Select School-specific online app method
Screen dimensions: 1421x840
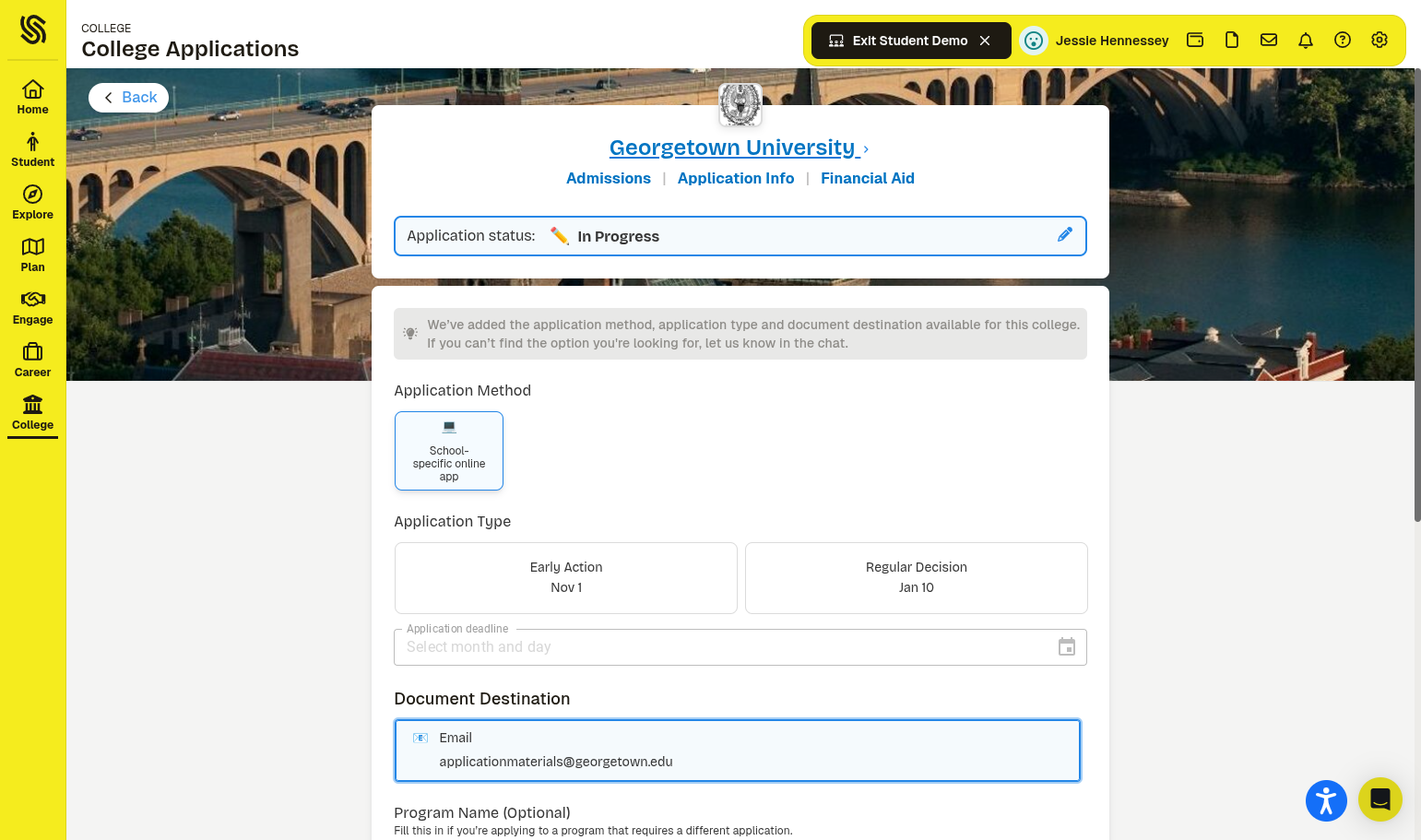(x=449, y=451)
